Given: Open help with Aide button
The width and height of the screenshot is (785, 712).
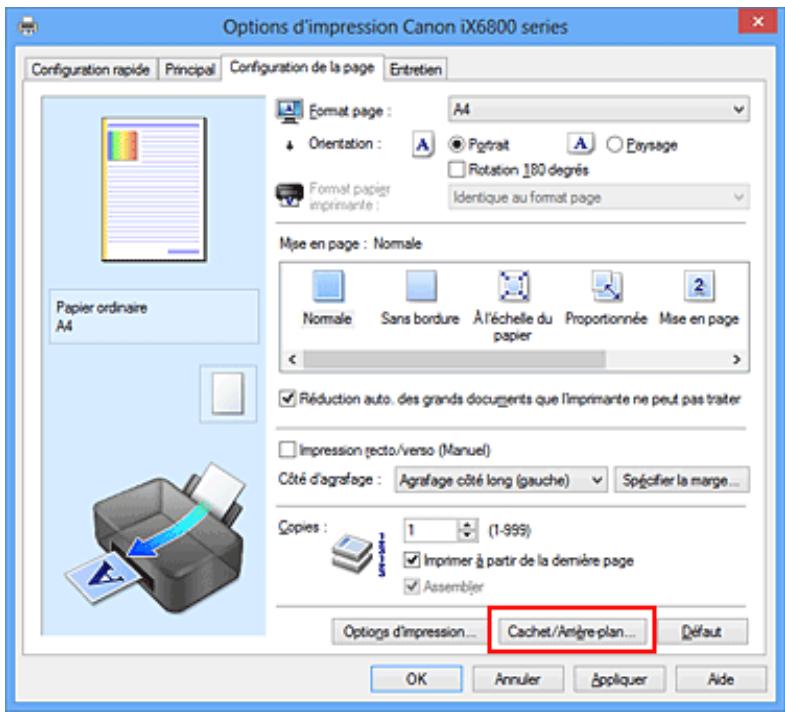Looking at the screenshot, I should pos(721,679).
